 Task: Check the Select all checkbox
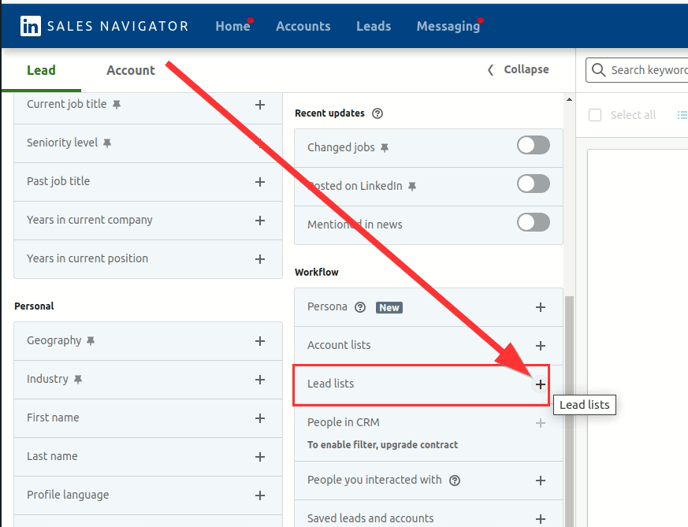(x=595, y=115)
